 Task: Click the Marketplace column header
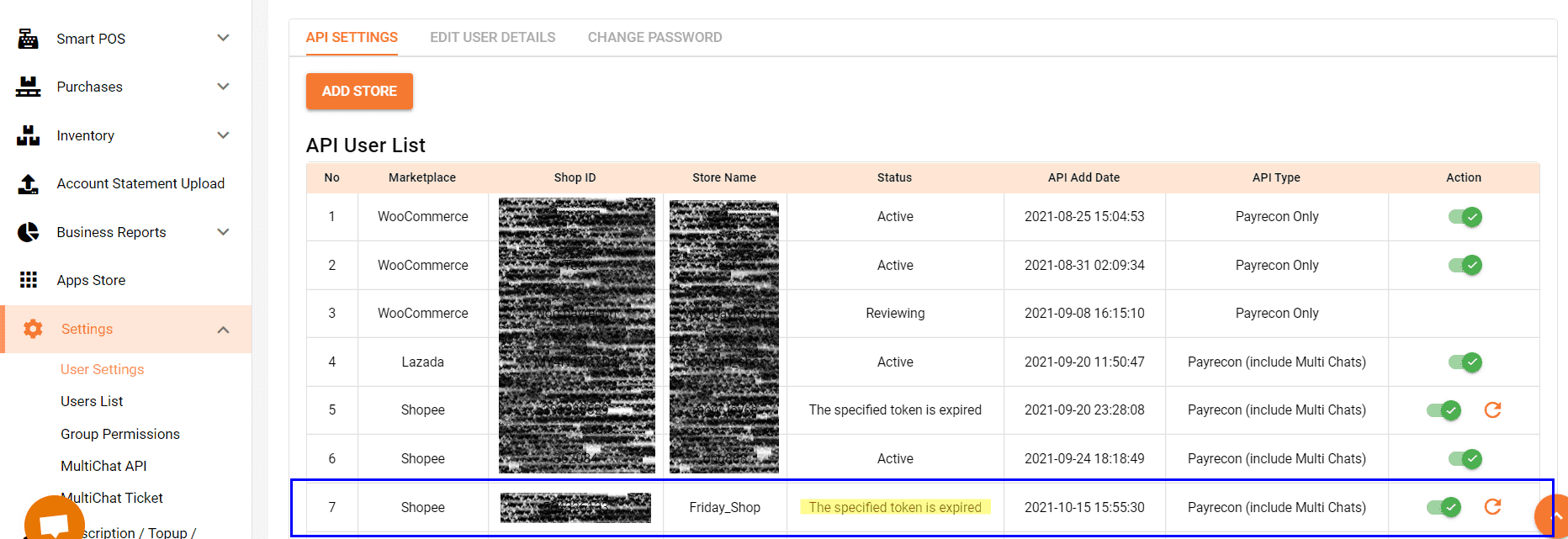[x=422, y=177]
